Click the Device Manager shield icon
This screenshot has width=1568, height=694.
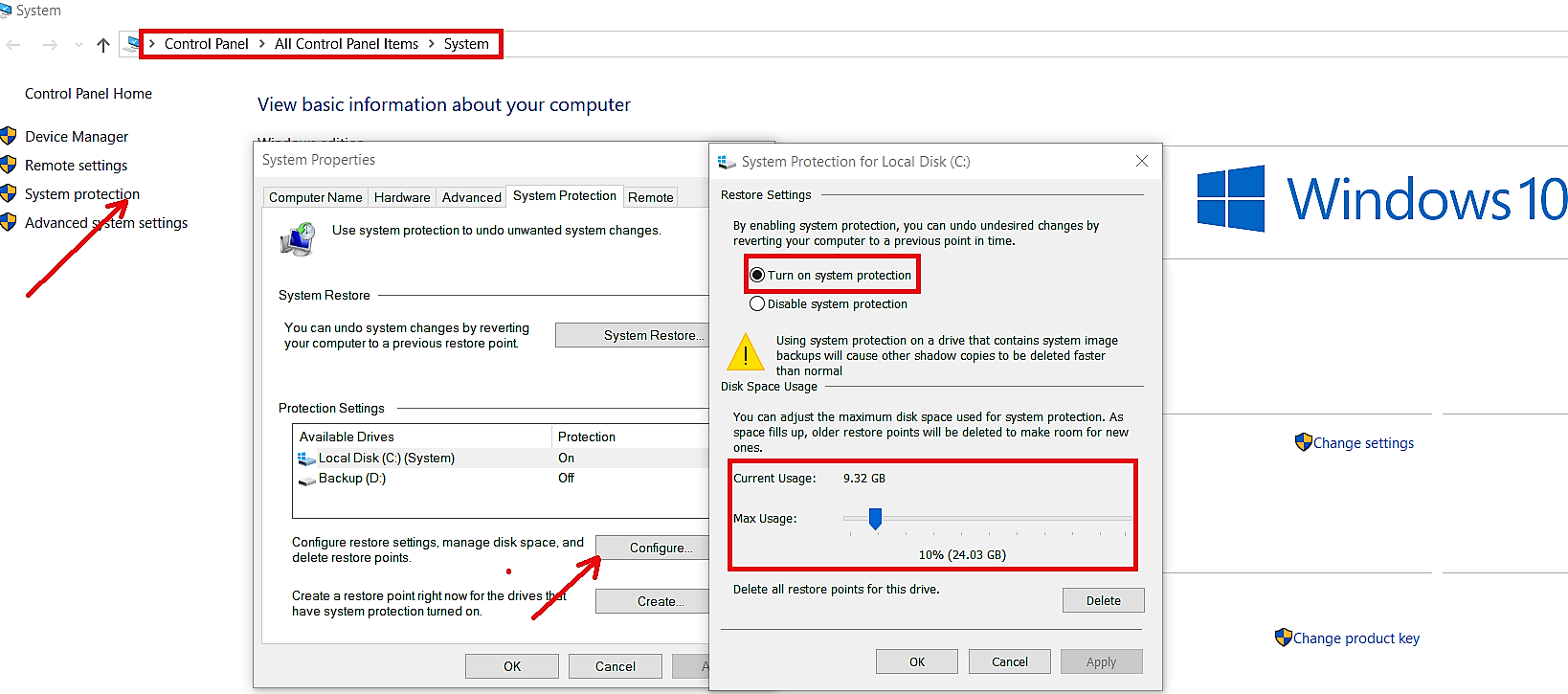pyautogui.click(x=8, y=136)
